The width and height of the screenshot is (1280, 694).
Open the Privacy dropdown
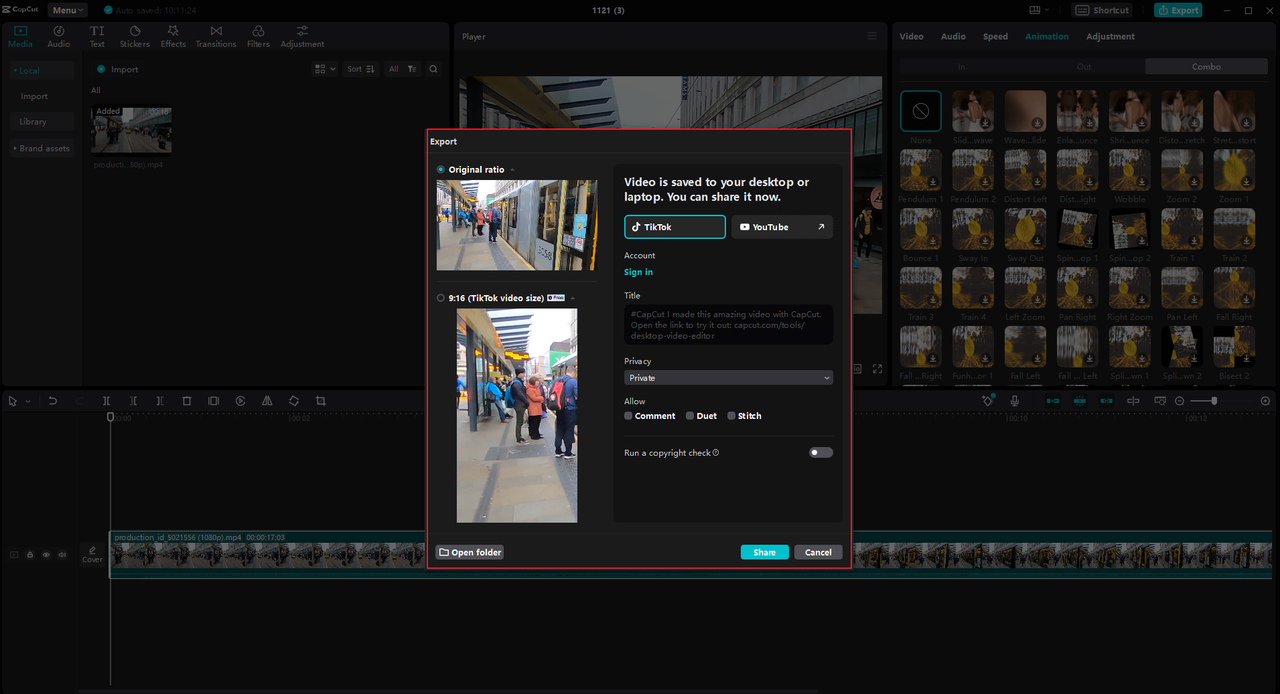pyautogui.click(x=728, y=378)
